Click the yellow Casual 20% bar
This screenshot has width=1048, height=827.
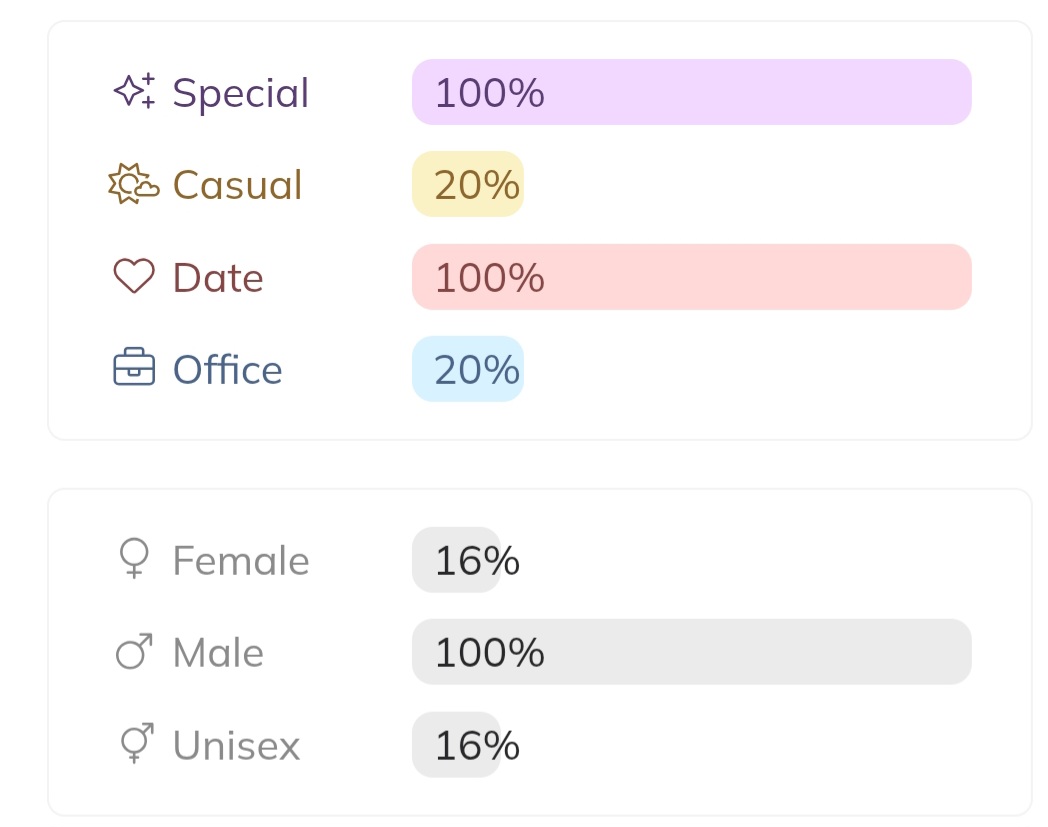coord(468,184)
